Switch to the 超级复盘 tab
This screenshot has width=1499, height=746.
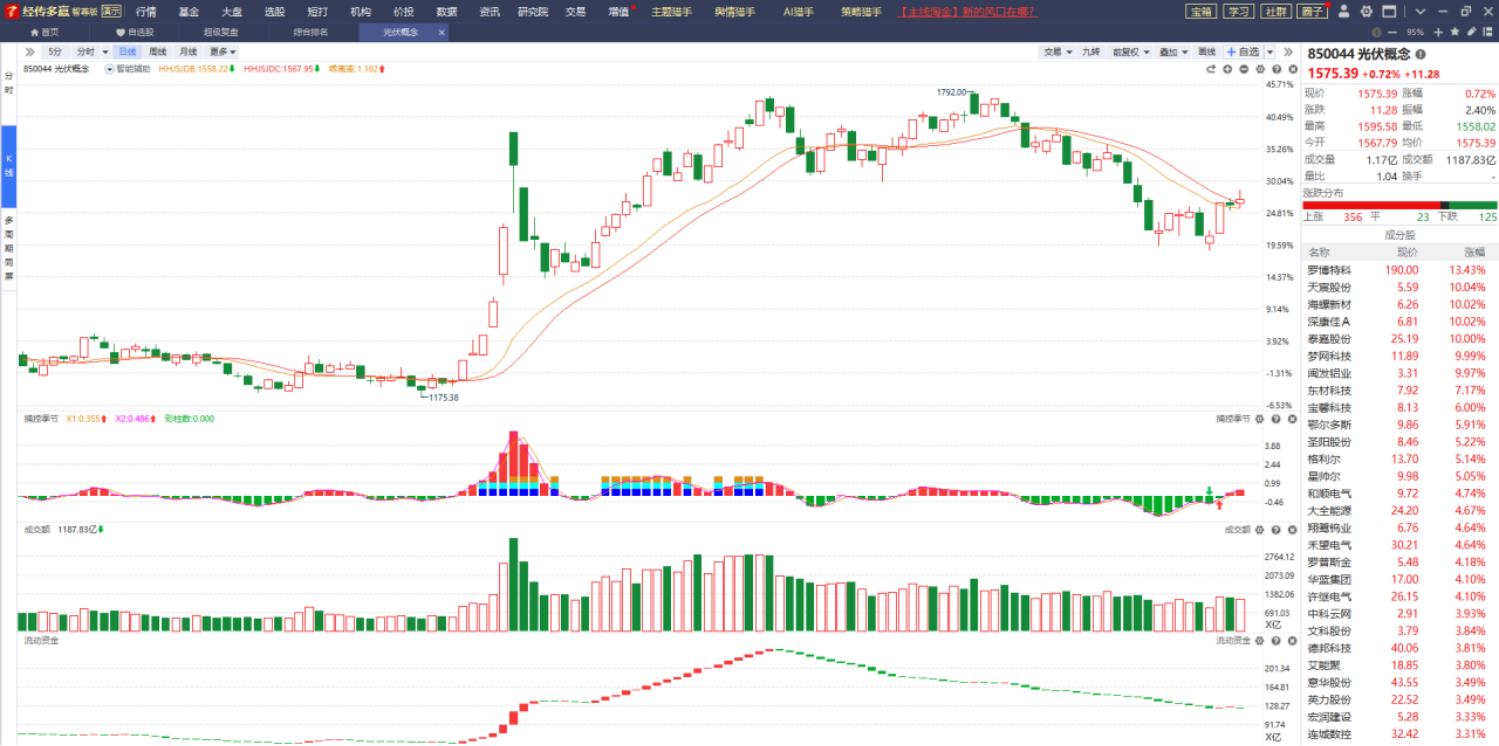coord(221,32)
